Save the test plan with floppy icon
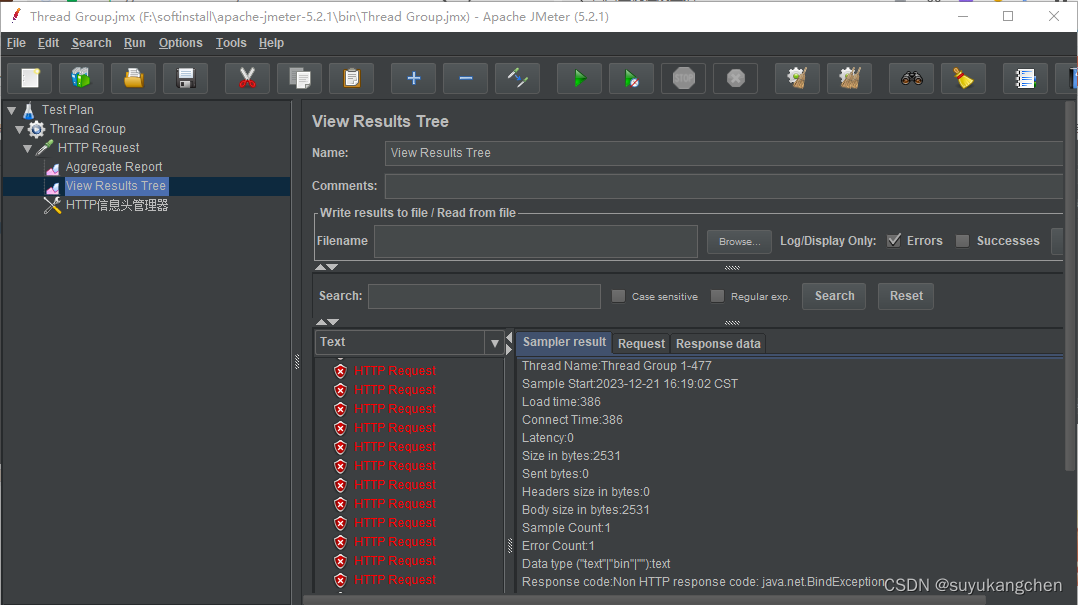This screenshot has height=605, width=1078. [x=186, y=78]
